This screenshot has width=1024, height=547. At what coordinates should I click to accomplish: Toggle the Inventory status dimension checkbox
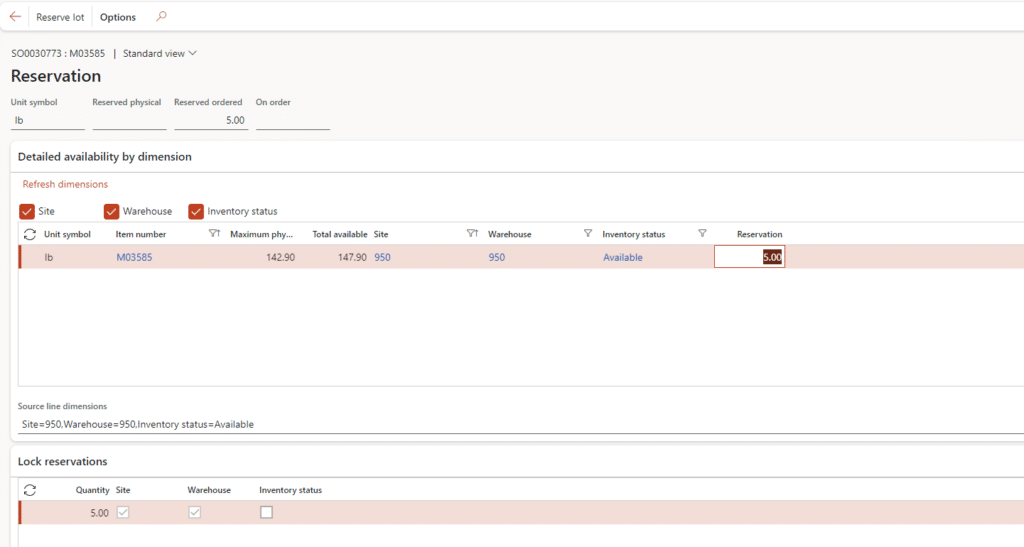click(x=196, y=211)
